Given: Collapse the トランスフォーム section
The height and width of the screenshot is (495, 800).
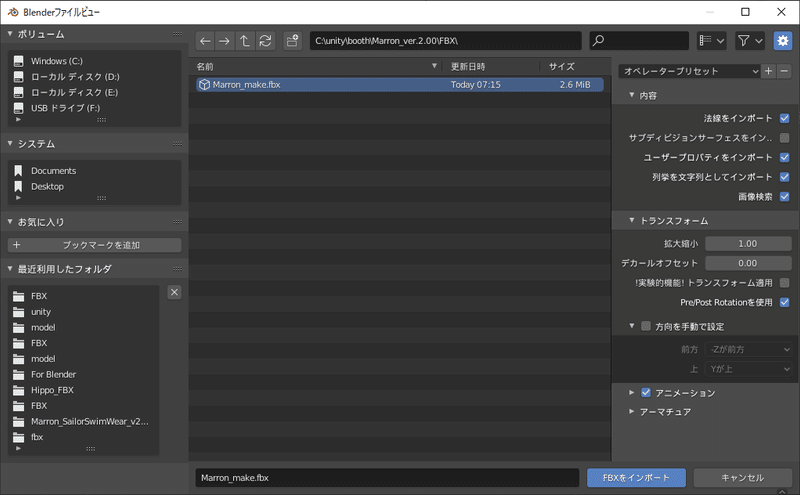Looking at the screenshot, I should click(632, 220).
